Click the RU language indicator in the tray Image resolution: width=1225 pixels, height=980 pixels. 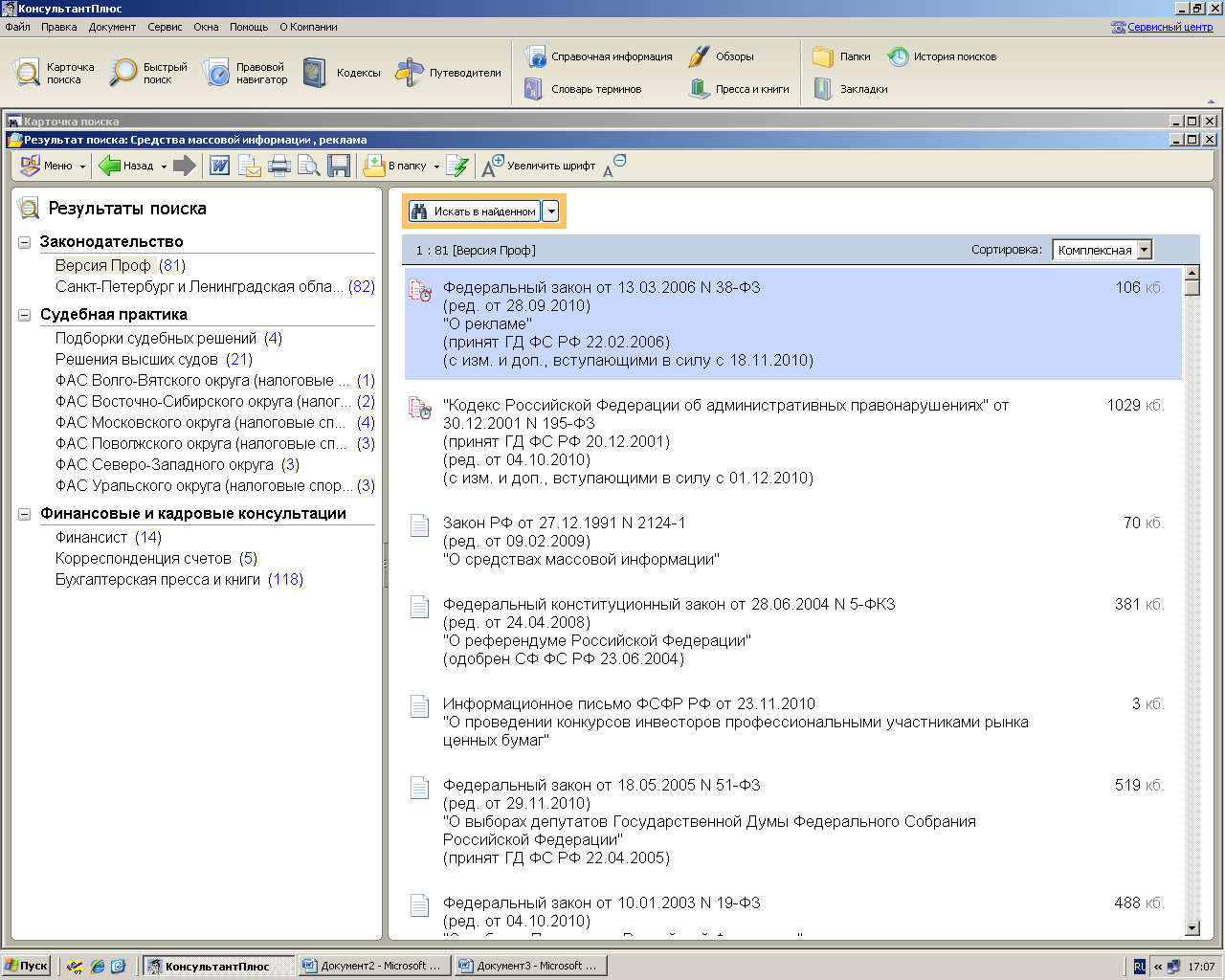1139,967
